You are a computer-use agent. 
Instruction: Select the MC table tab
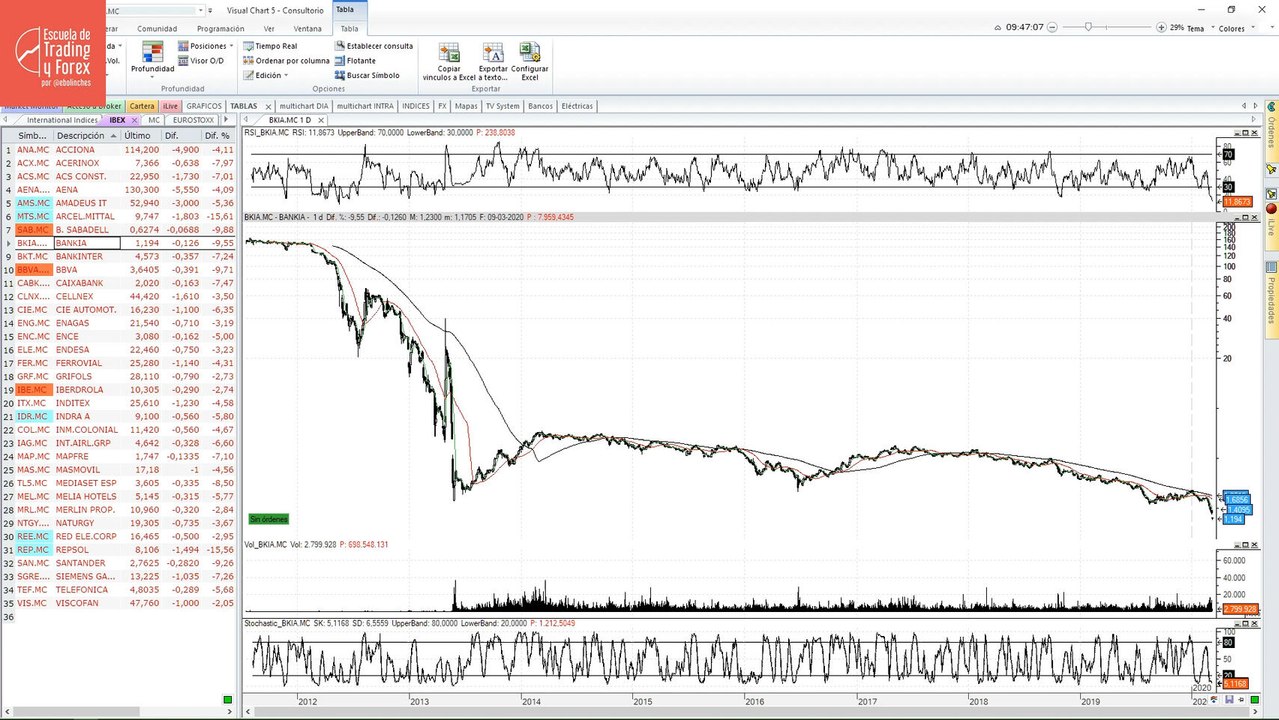154,120
